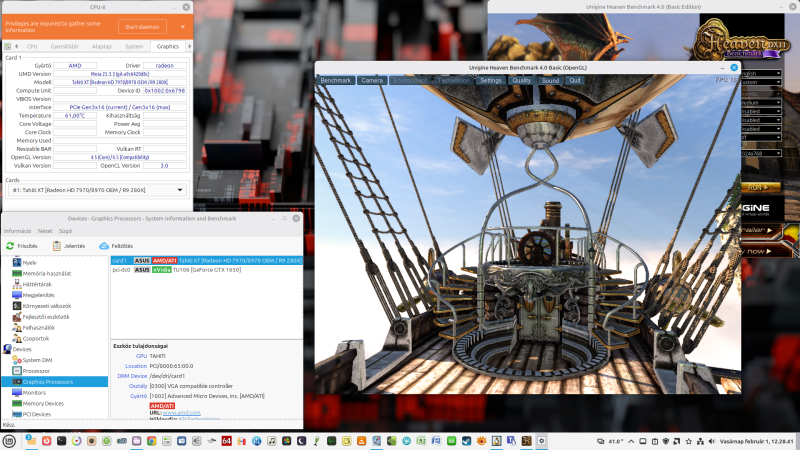
Task: Open the Steam icon in the taskbar
Action: [x=466, y=441]
